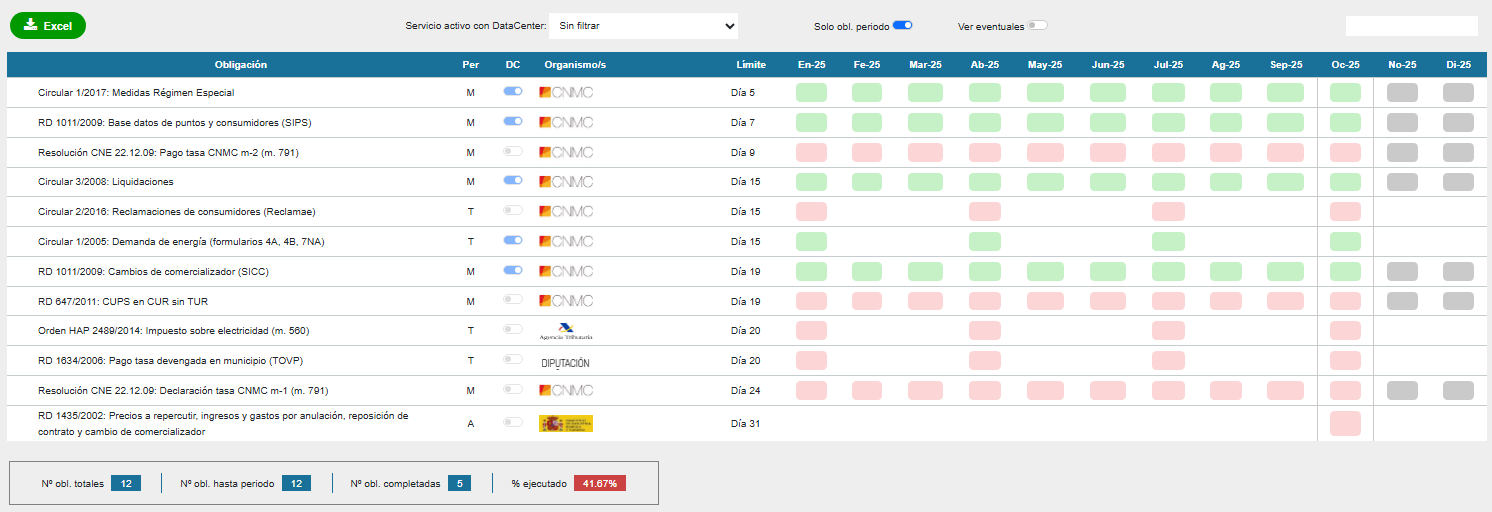The width and height of the screenshot is (1492, 512).
Task: Click the Spanish government logo for RD 1435/2002
Action: 566,423
